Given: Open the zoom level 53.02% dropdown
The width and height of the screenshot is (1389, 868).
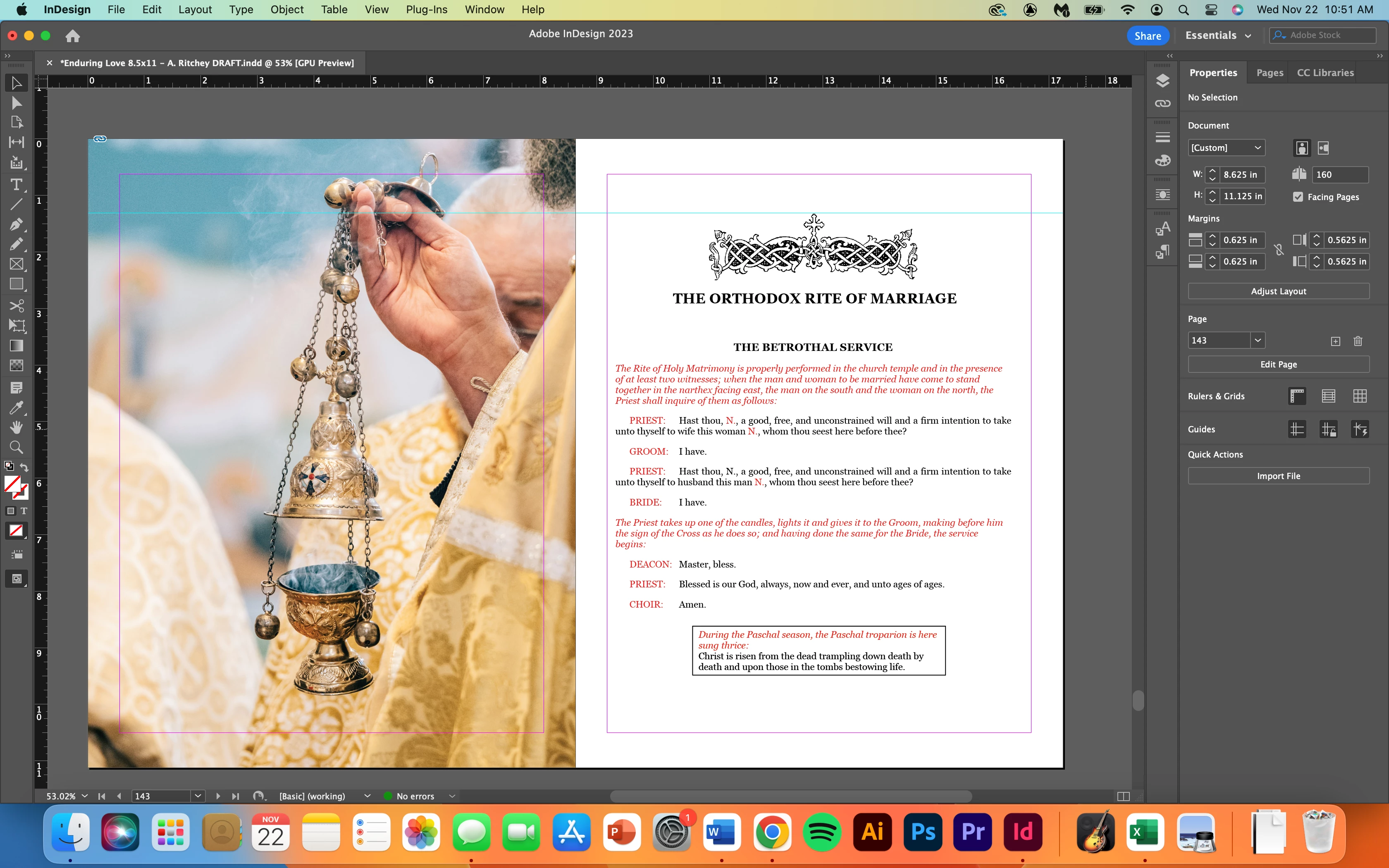Looking at the screenshot, I should coord(84,796).
